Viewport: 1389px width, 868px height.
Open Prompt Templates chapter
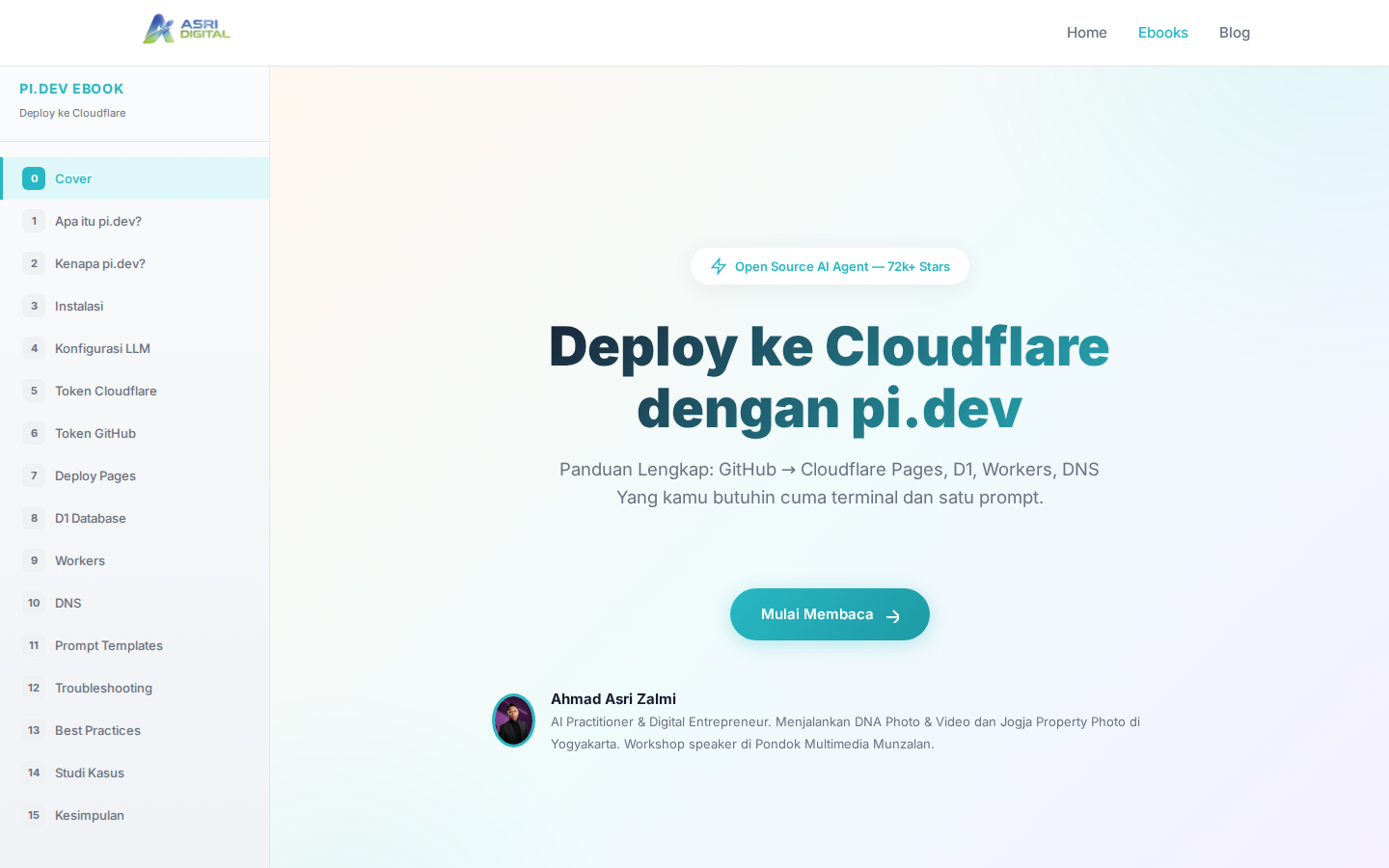click(135, 645)
